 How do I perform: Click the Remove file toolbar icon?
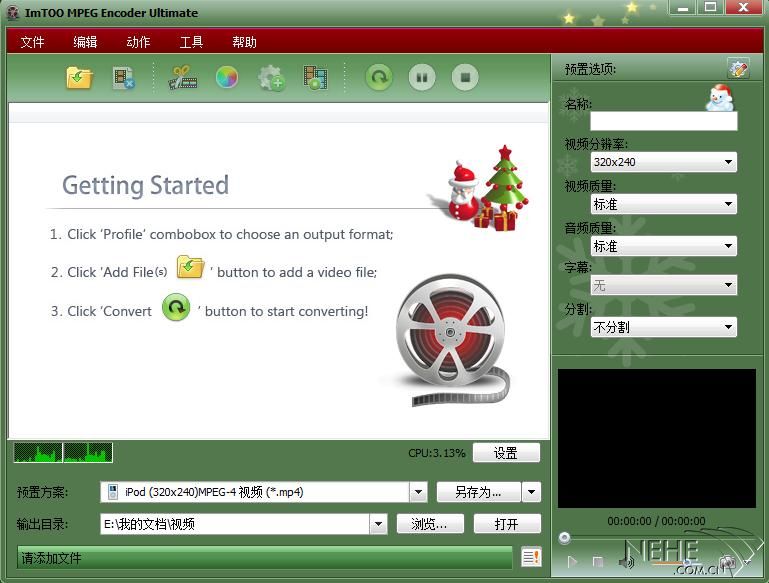[x=124, y=77]
